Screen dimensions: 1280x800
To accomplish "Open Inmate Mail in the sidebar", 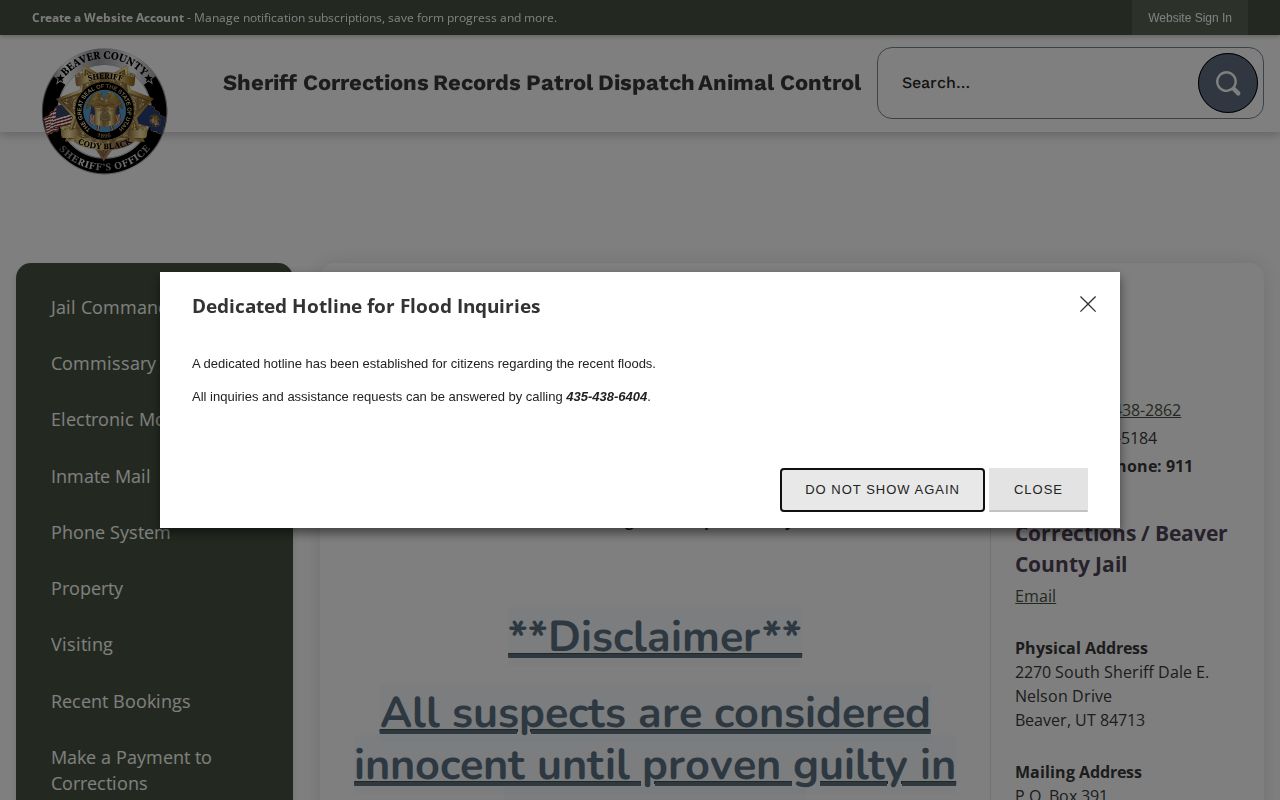I will click(x=101, y=476).
